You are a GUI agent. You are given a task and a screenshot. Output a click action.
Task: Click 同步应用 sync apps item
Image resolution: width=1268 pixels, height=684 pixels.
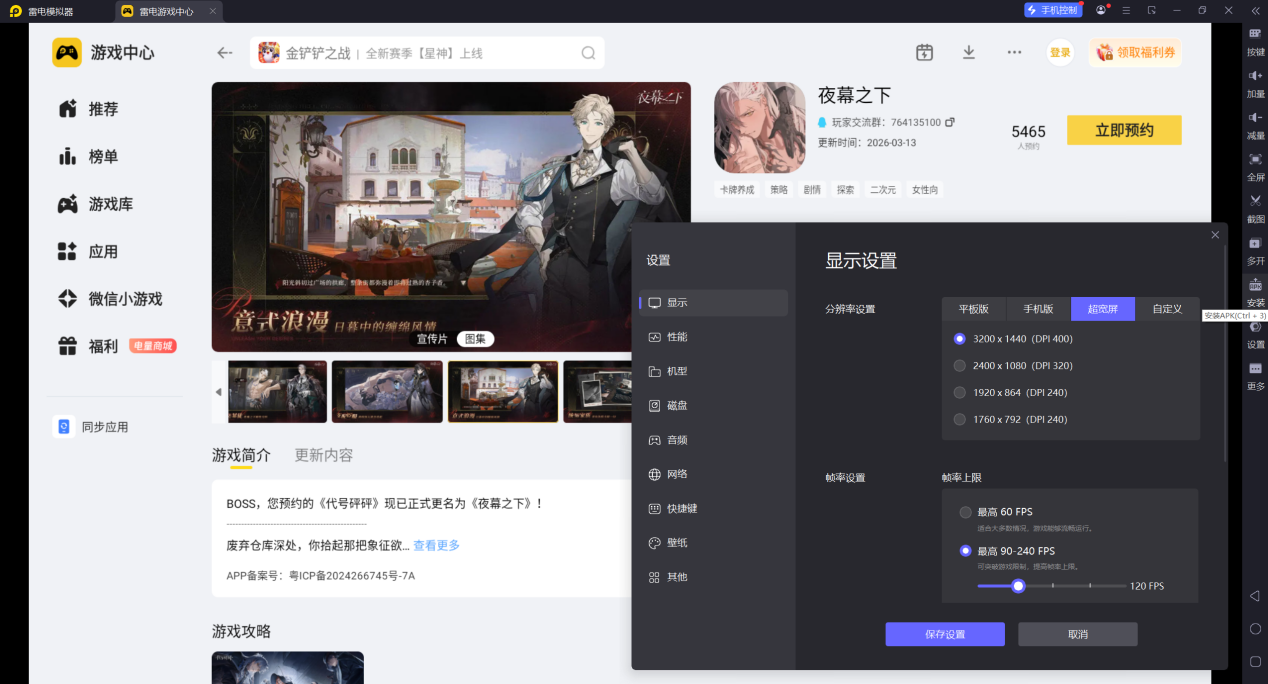pyautogui.click(x=92, y=427)
